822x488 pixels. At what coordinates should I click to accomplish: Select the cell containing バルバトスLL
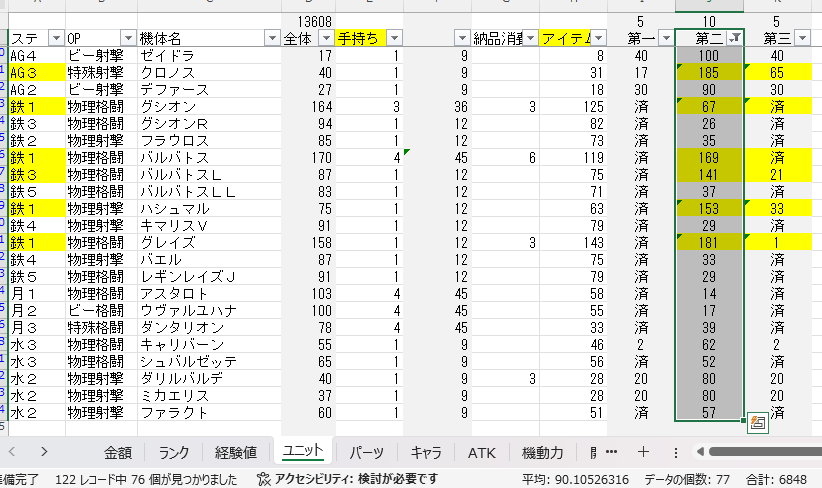pos(209,191)
